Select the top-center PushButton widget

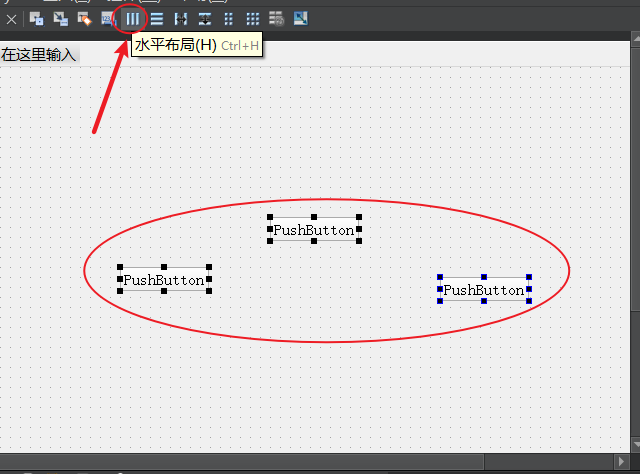point(314,229)
